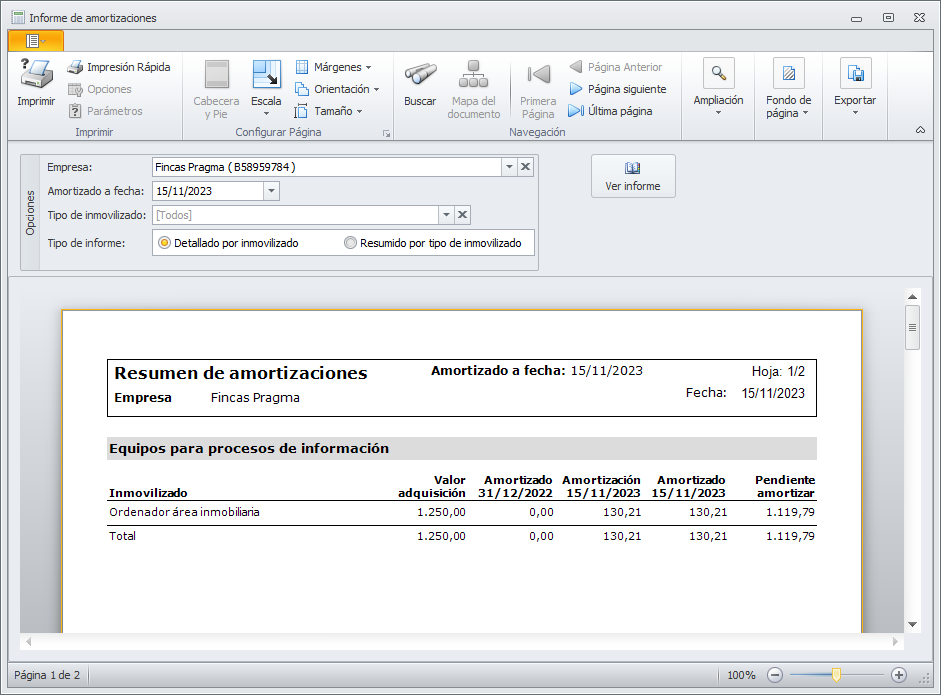Go to Página siguiente
The image size is (941, 695).
click(617, 89)
